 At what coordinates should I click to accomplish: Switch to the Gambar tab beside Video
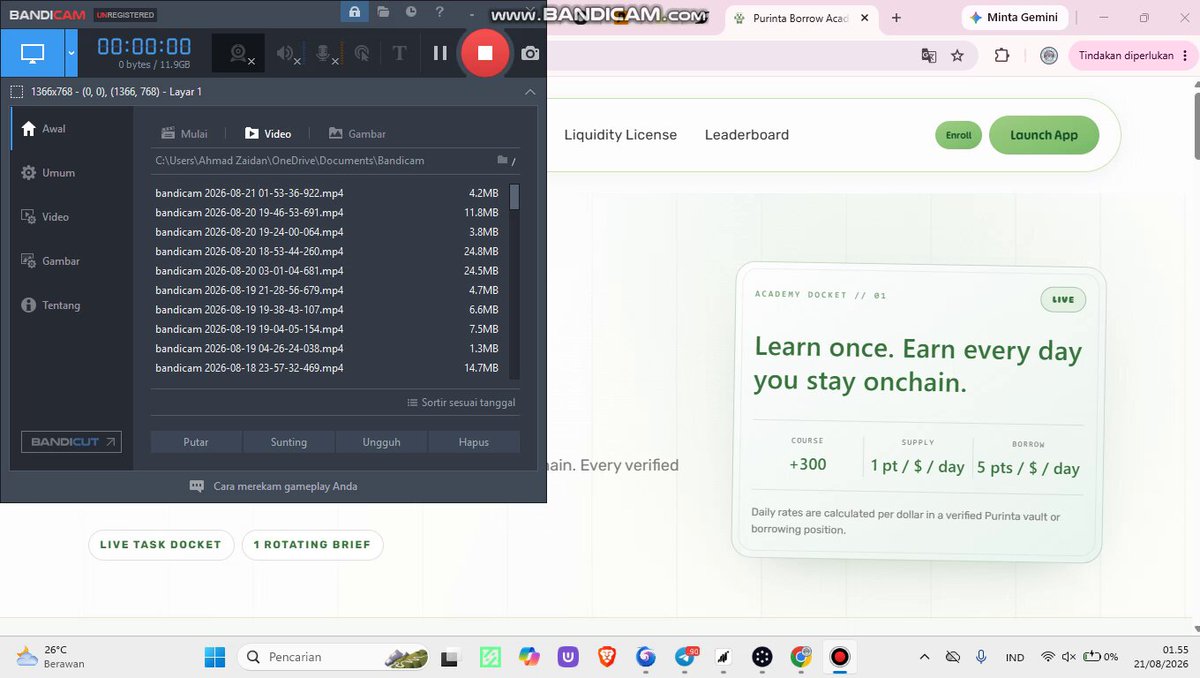coord(357,134)
